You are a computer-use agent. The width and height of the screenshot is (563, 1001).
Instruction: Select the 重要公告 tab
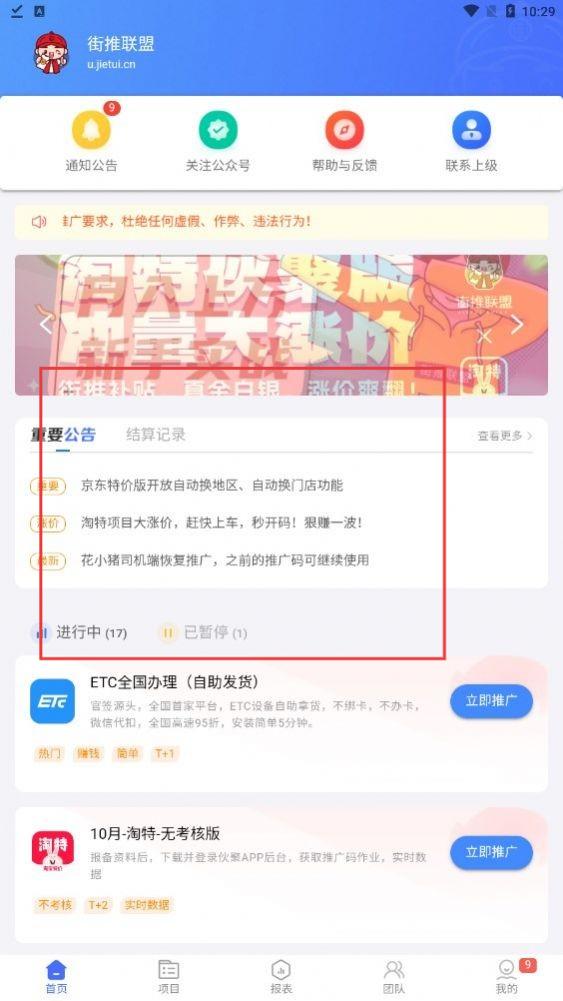click(63, 435)
